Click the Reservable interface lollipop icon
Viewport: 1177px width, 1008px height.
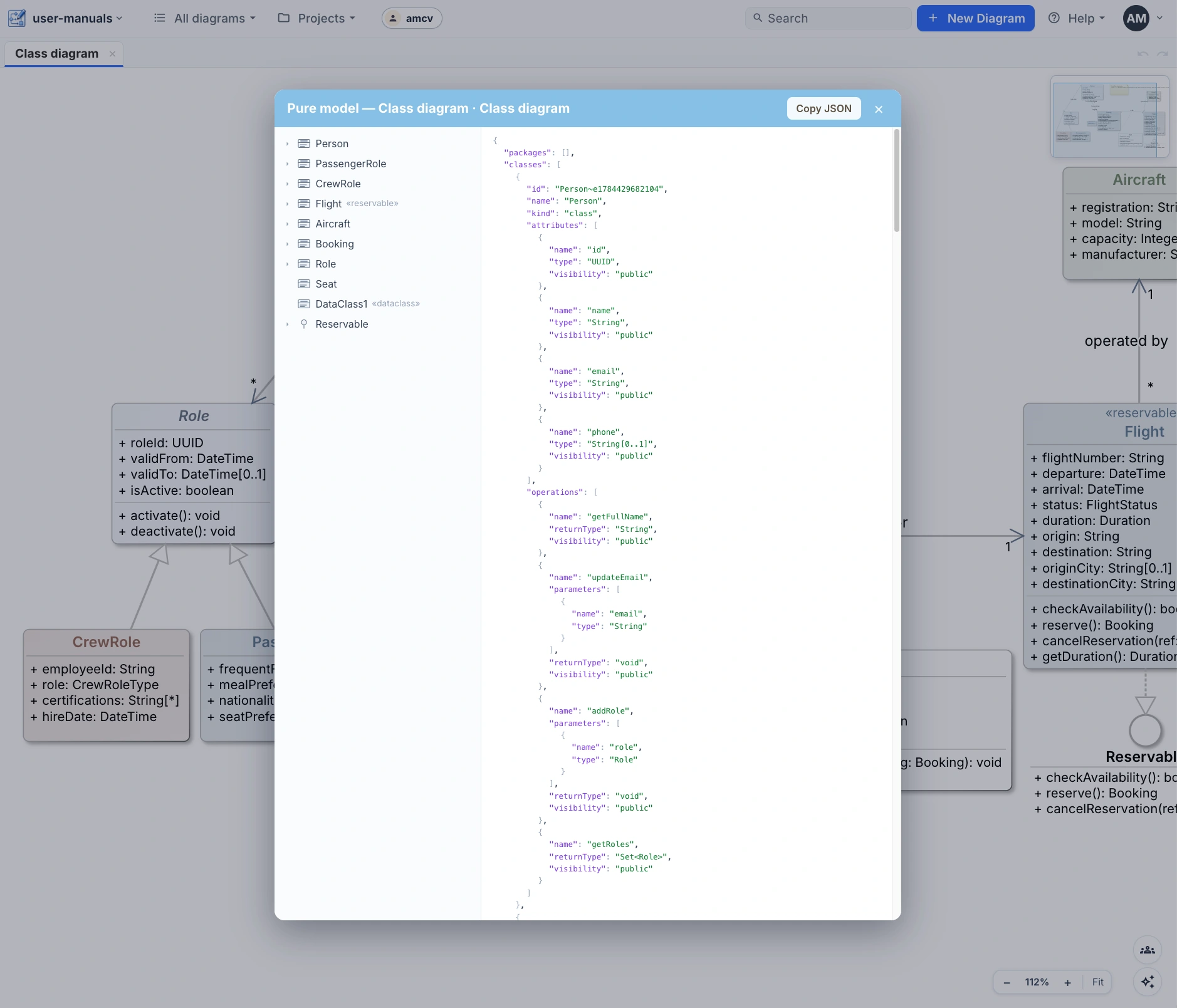(x=304, y=324)
